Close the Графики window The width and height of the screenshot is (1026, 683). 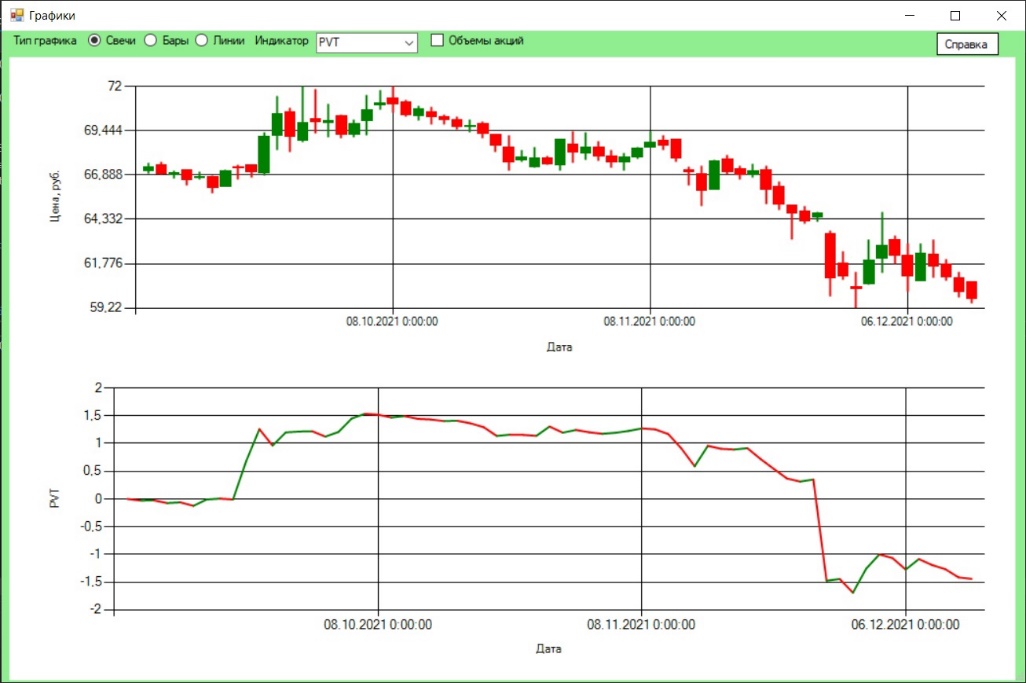tap(1001, 15)
